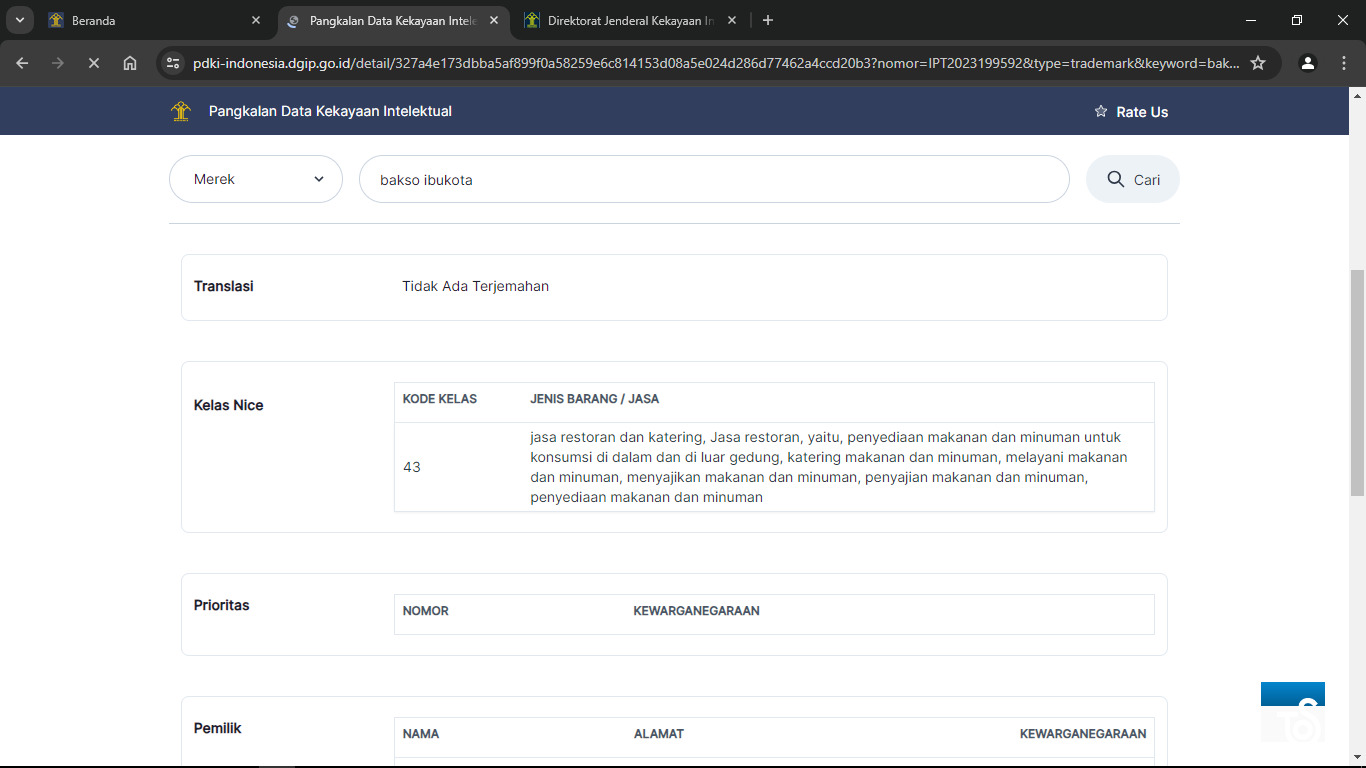
Task: View site information icon in address bar
Action: click(173, 63)
